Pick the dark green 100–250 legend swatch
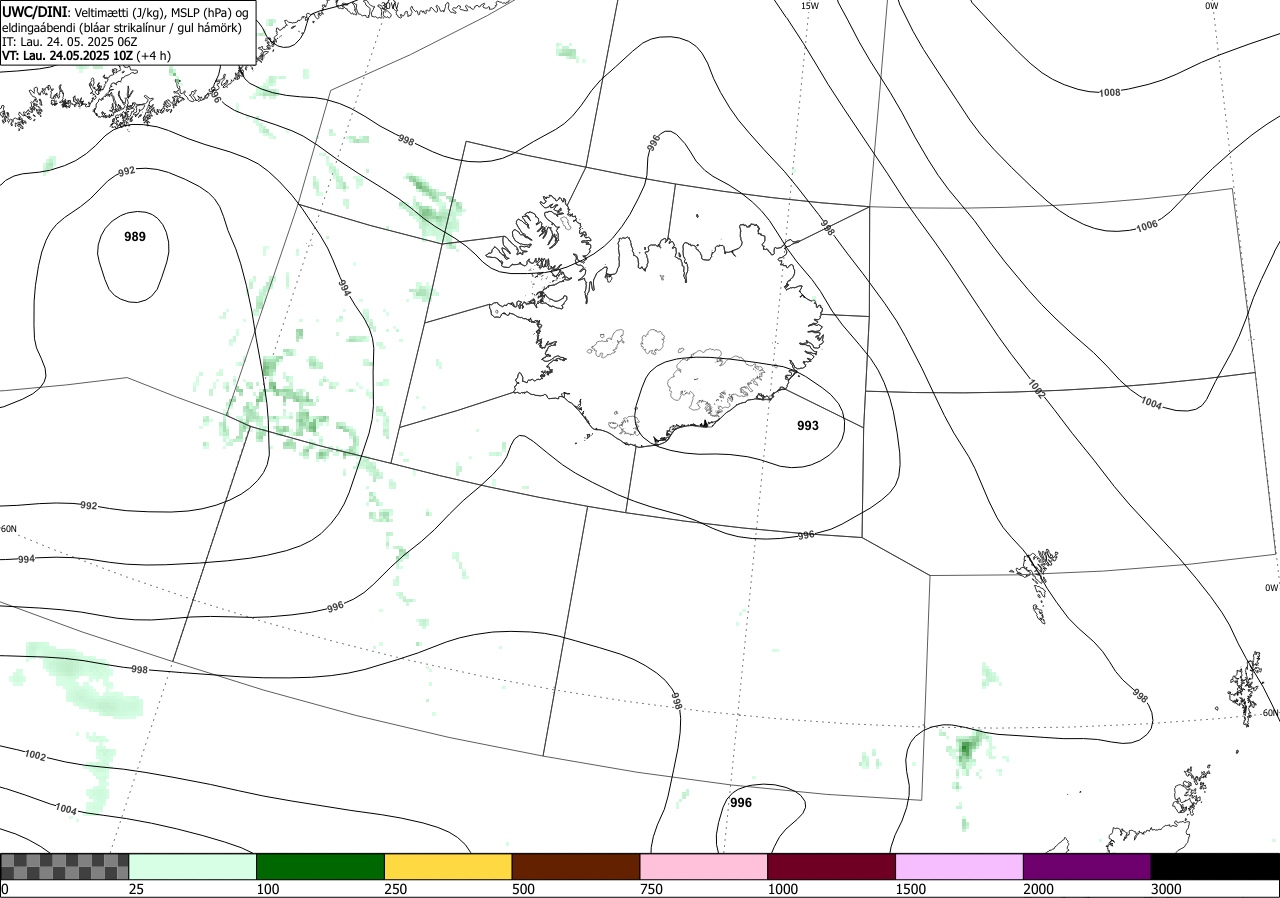The image size is (1280, 898). [321, 866]
